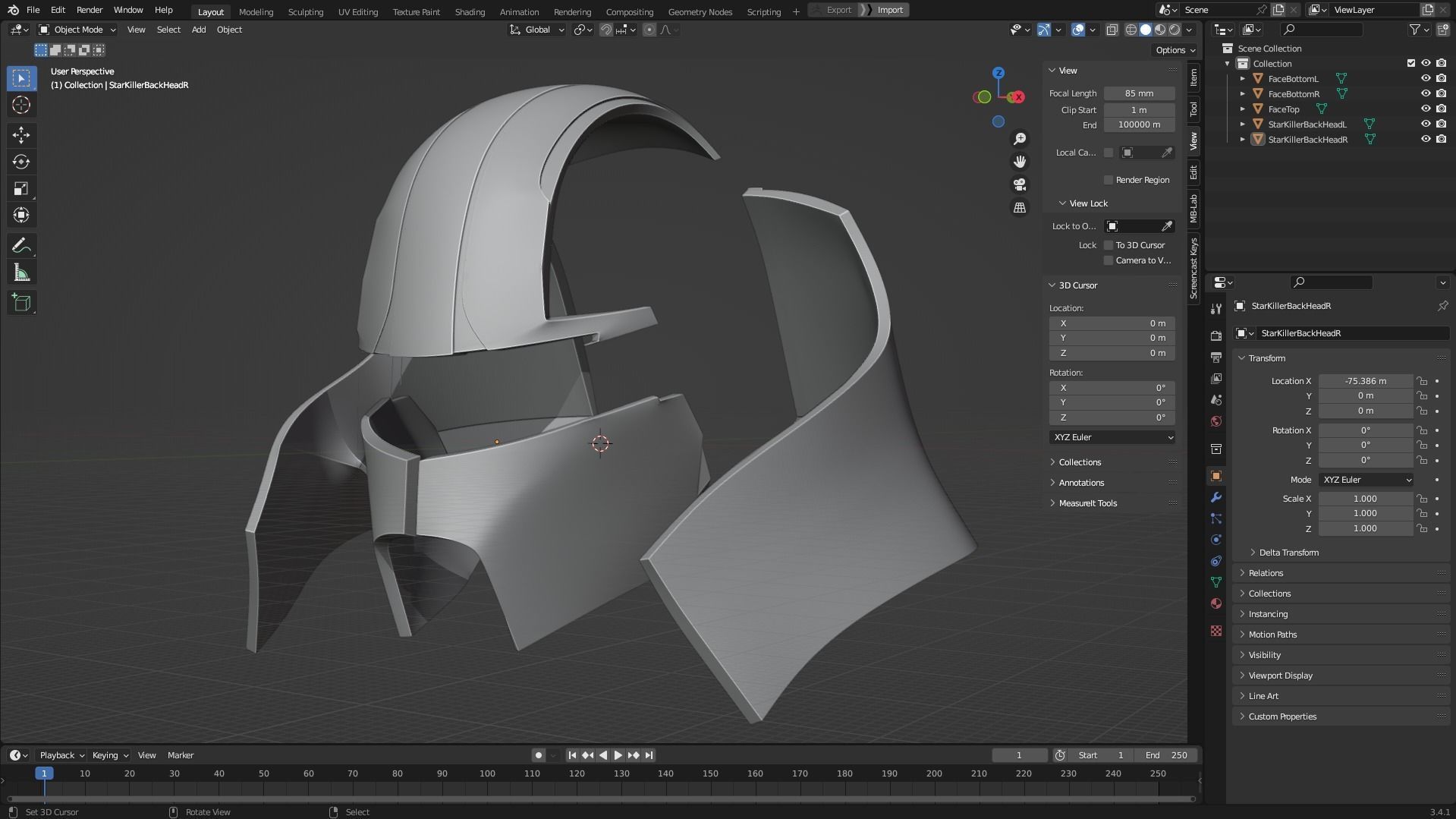Screen dimensions: 1456x819
Task: Click the pan hand viewport icon
Action: tap(1020, 162)
